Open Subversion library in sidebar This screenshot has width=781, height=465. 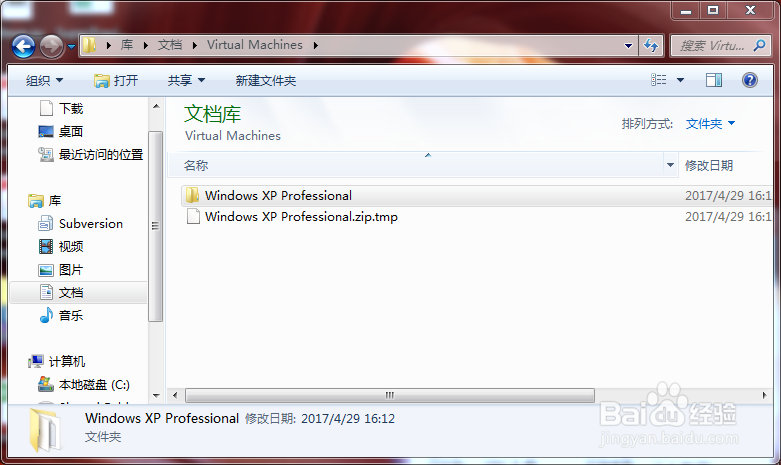[91, 224]
